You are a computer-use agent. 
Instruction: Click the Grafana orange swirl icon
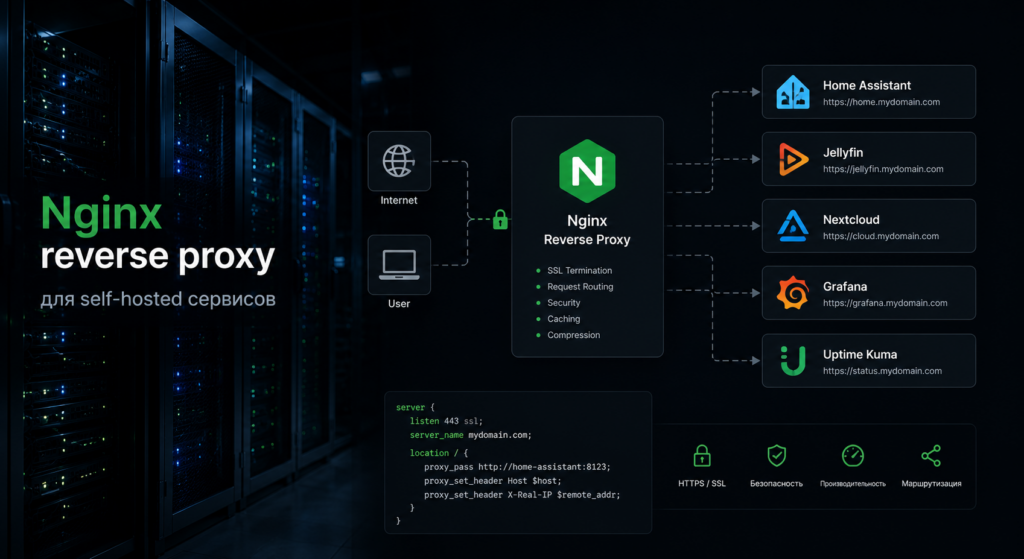click(792, 293)
